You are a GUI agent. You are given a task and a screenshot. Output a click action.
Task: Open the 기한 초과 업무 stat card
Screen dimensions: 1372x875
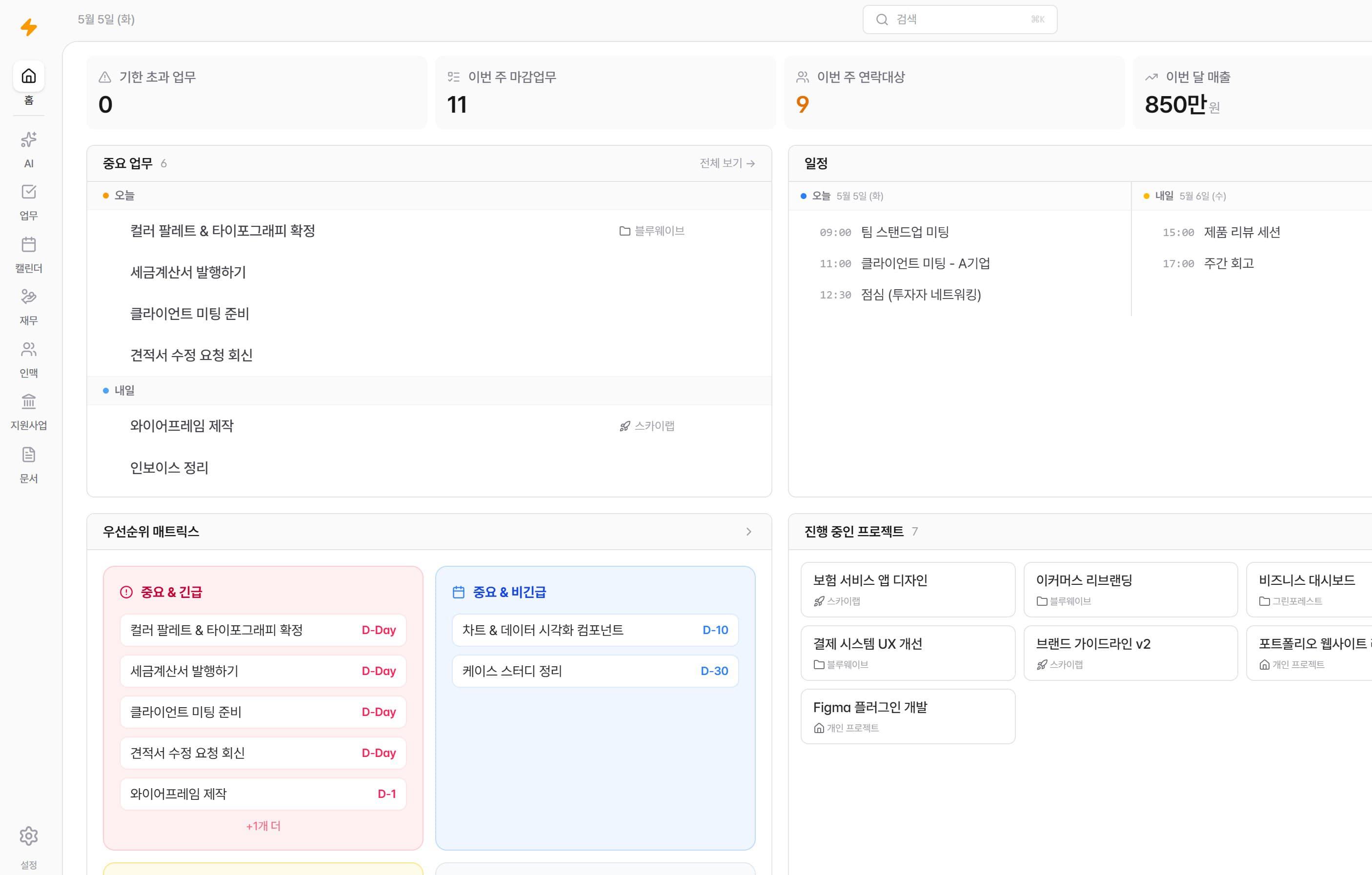tap(256, 92)
